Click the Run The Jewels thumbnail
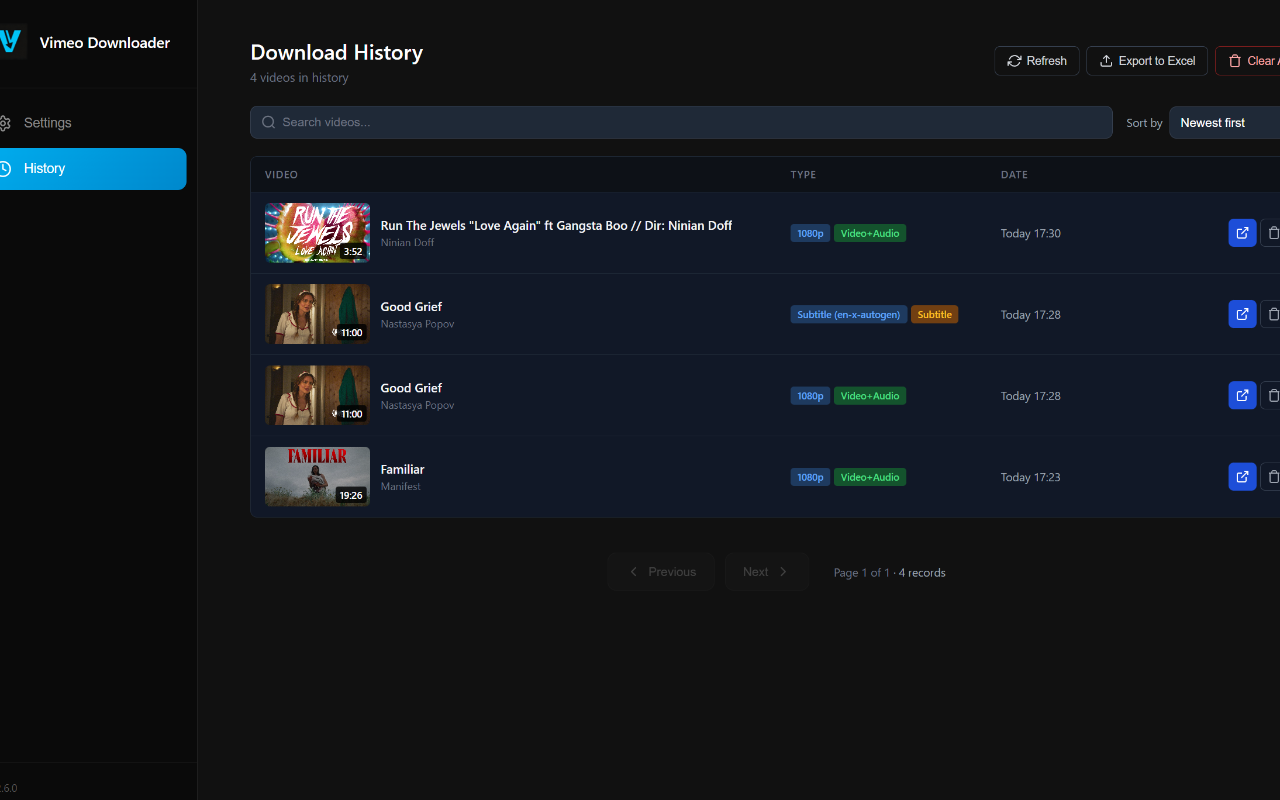The height and width of the screenshot is (800, 1280). tap(317, 233)
